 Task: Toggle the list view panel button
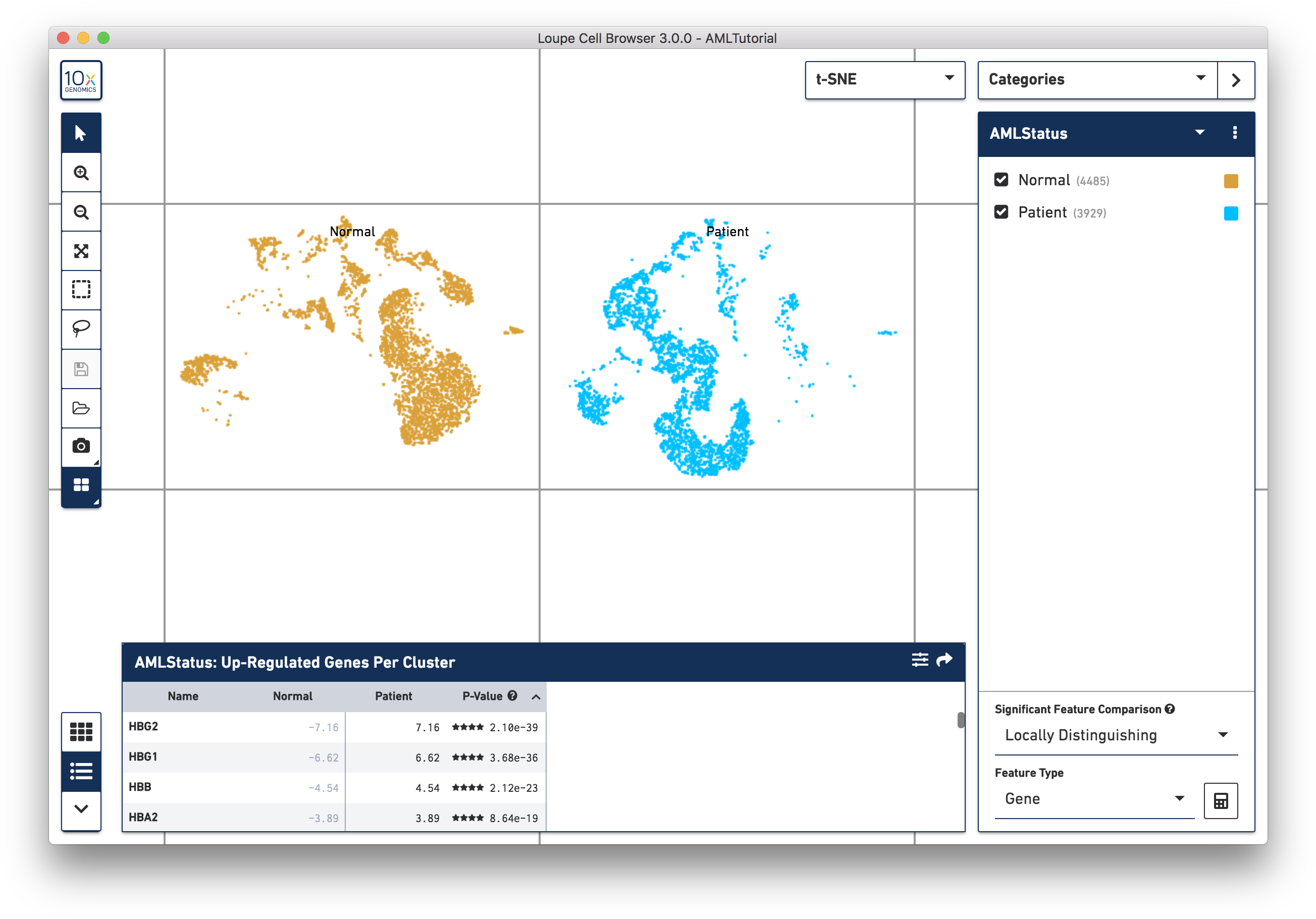(81, 772)
